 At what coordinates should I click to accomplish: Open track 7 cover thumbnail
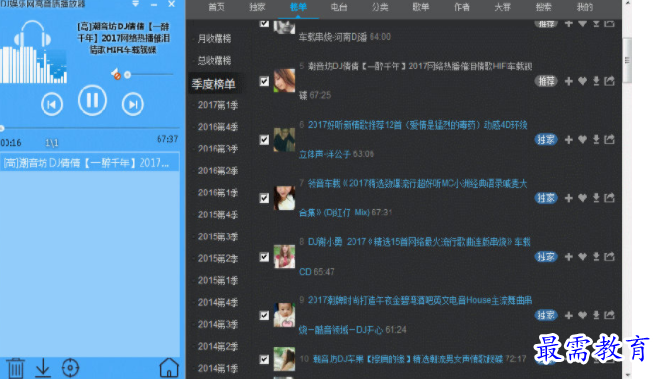click(284, 198)
